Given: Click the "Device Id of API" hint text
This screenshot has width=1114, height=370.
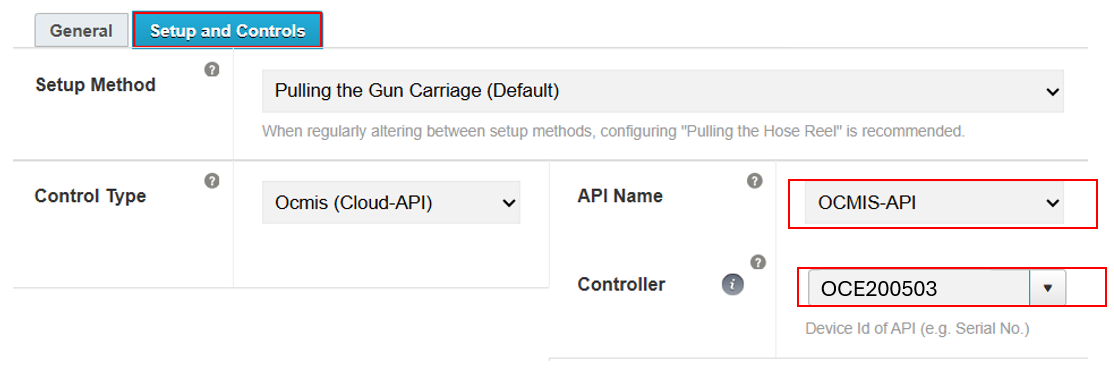Looking at the screenshot, I should tap(917, 329).
